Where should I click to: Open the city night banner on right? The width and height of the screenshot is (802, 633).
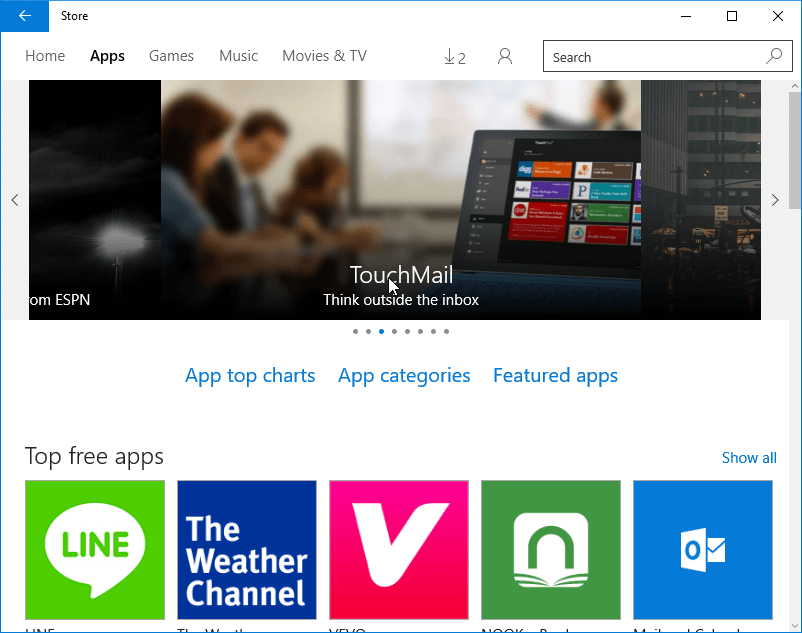(701, 200)
